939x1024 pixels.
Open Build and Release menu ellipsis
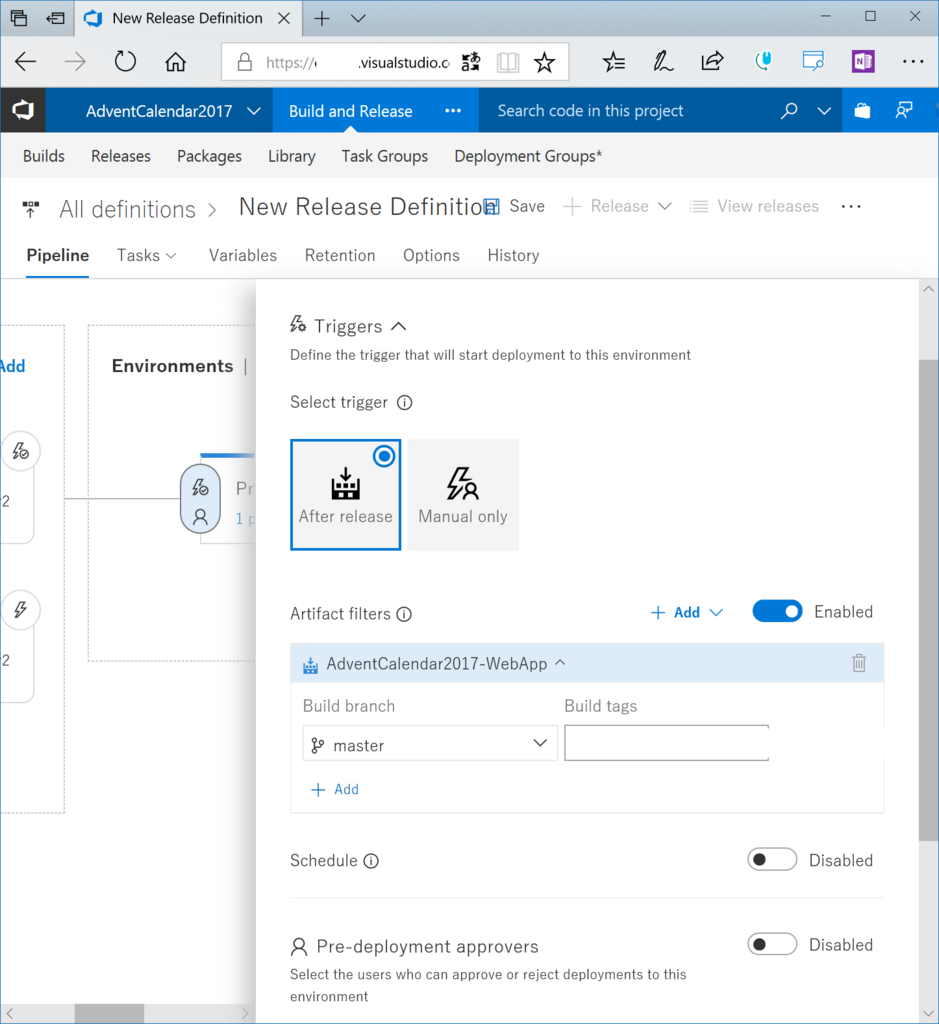pos(453,111)
